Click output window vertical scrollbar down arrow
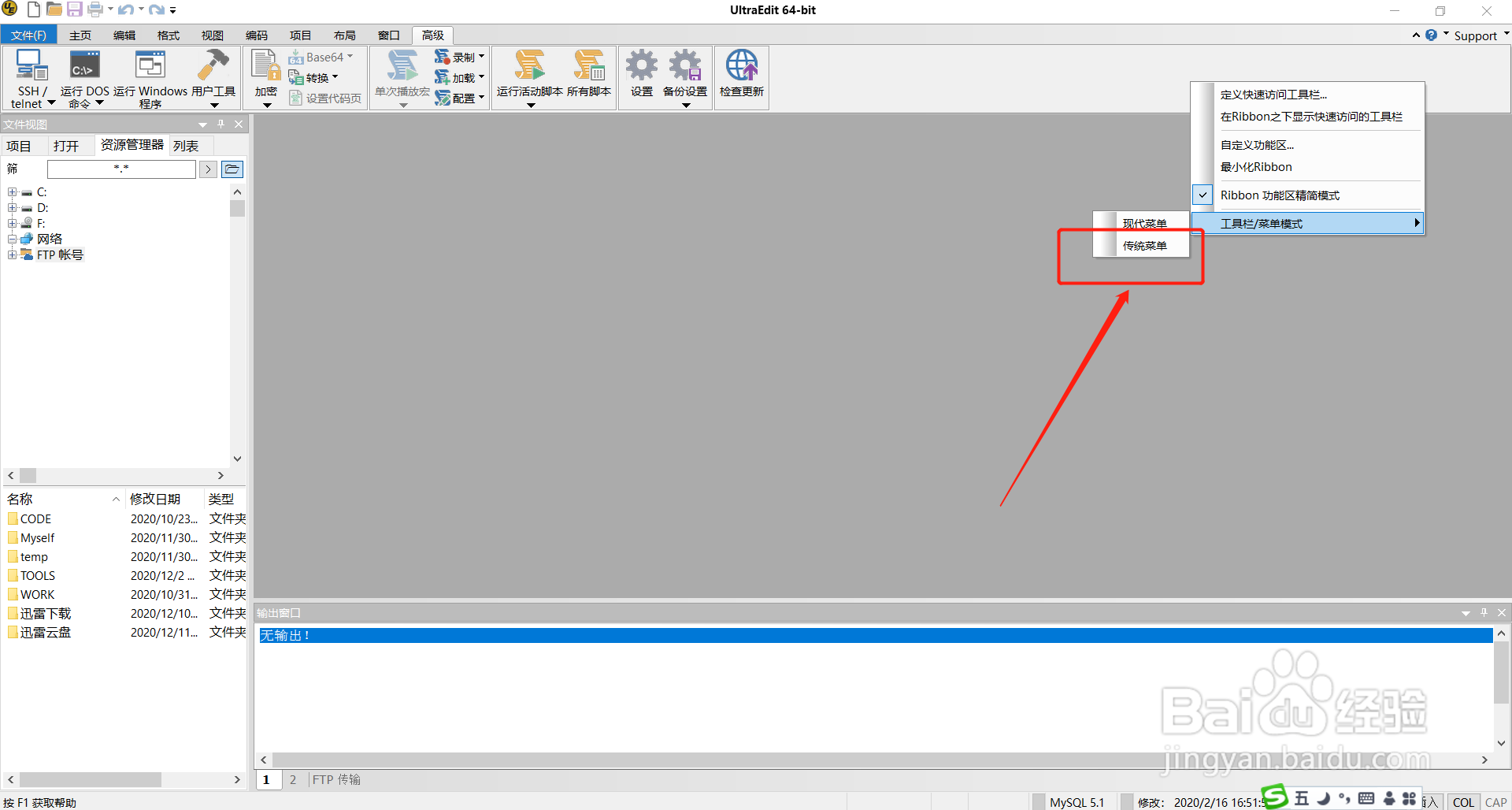This screenshot has height=810, width=1512. point(1501,743)
